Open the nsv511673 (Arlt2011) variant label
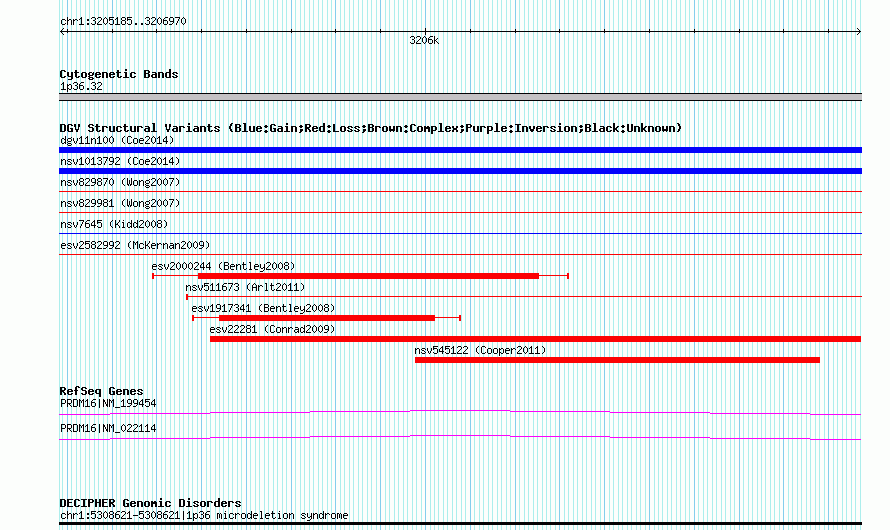 [x=245, y=287]
